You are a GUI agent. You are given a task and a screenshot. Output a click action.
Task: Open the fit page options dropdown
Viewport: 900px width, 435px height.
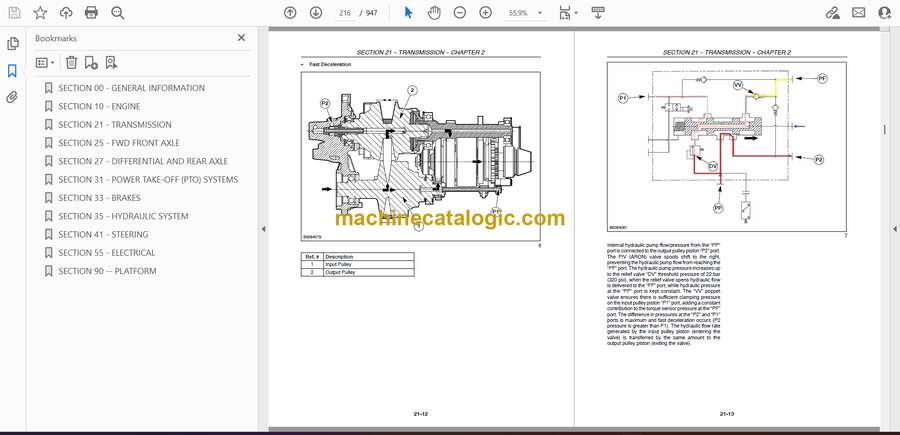point(567,12)
